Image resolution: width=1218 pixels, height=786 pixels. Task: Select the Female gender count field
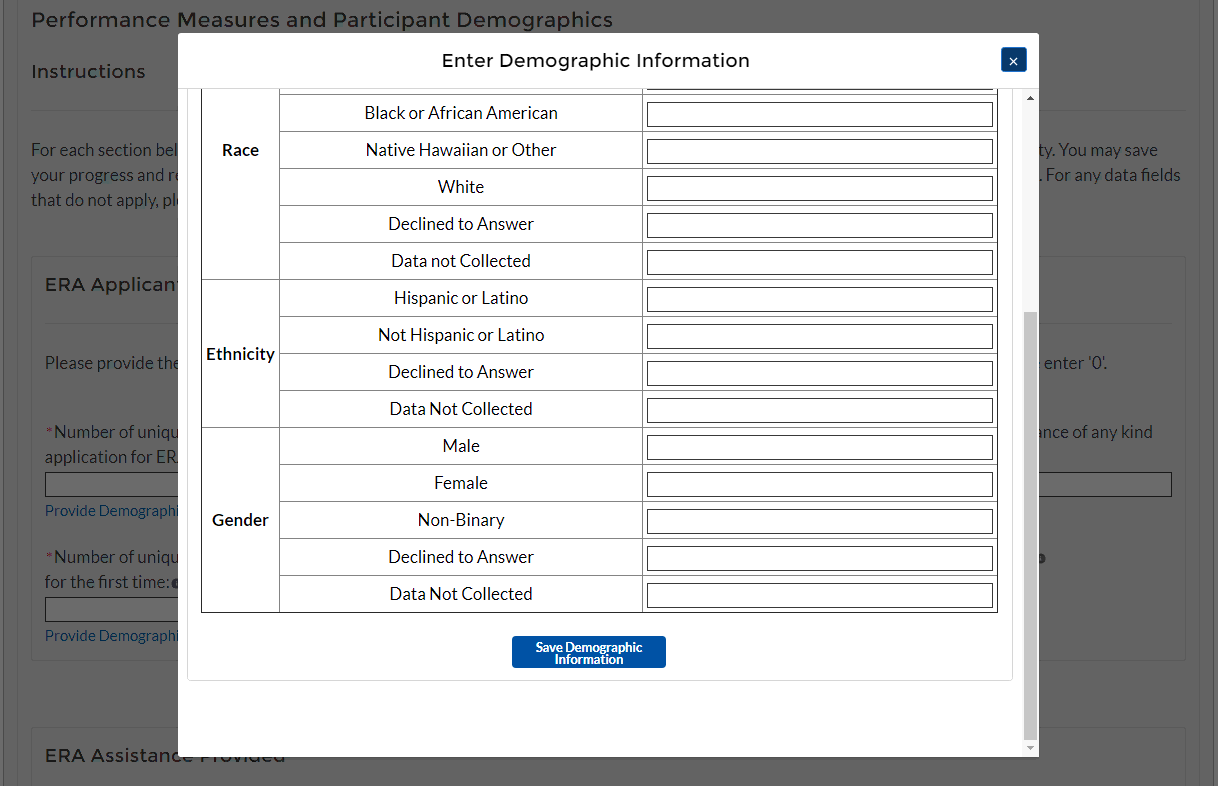819,484
